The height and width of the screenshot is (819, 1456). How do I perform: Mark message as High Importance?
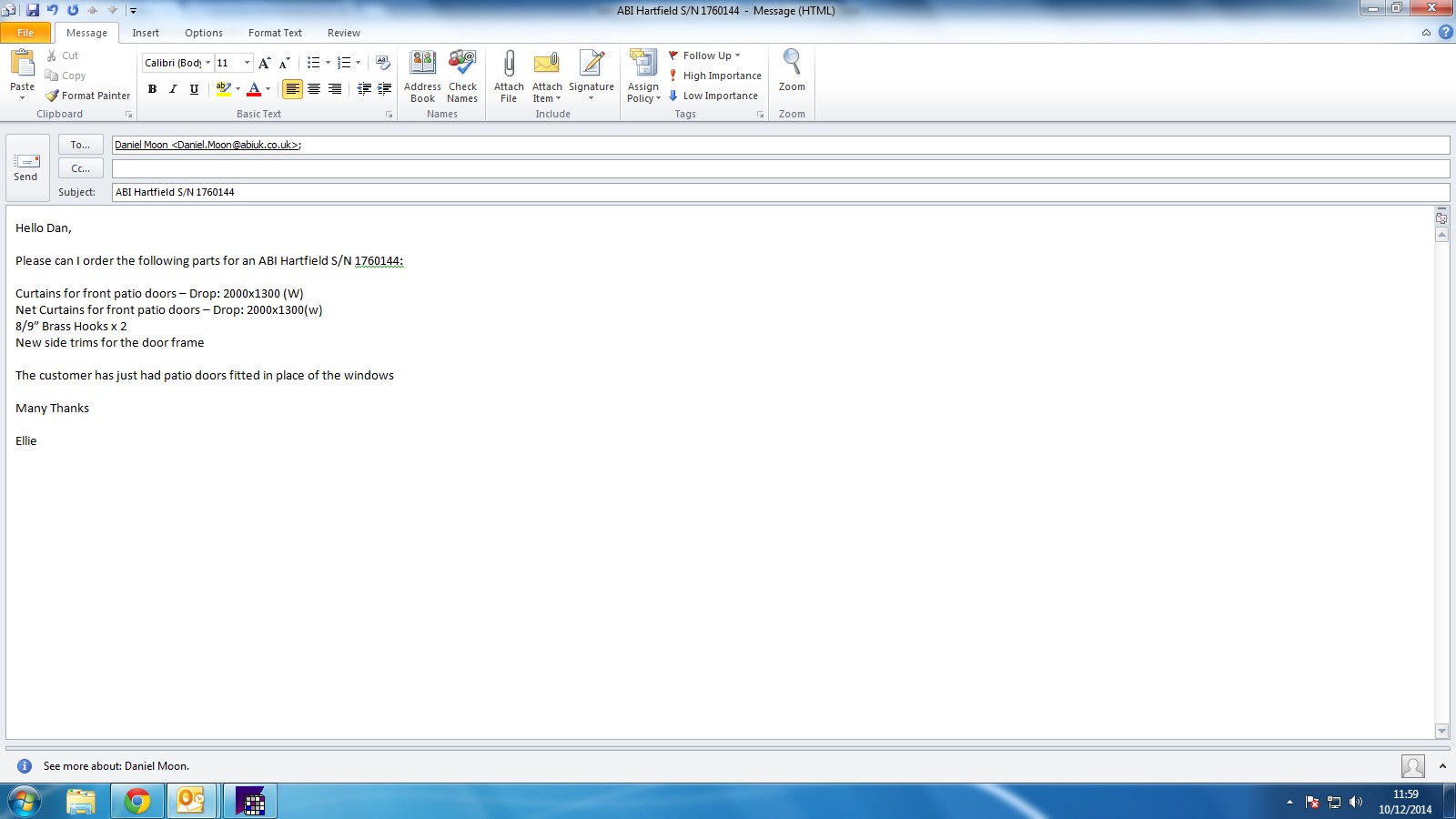tap(714, 76)
